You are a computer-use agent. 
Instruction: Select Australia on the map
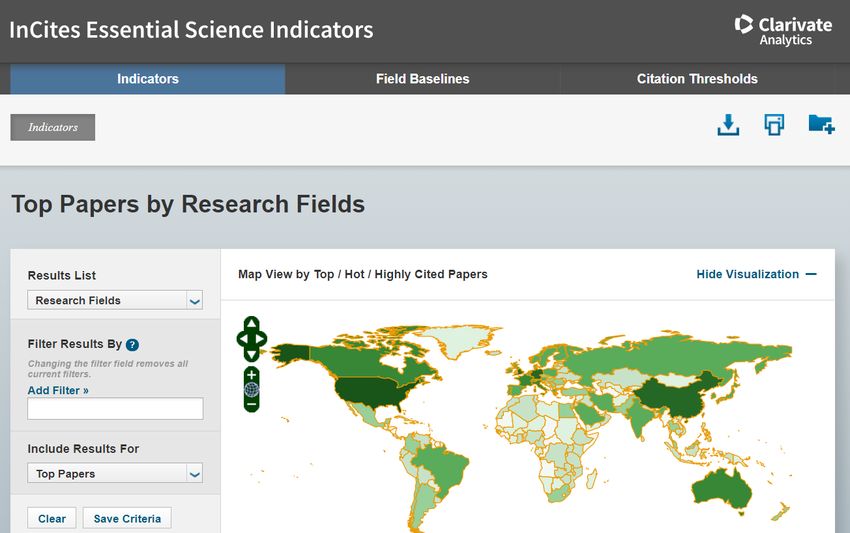pyautogui.click(x=721, y=487)
